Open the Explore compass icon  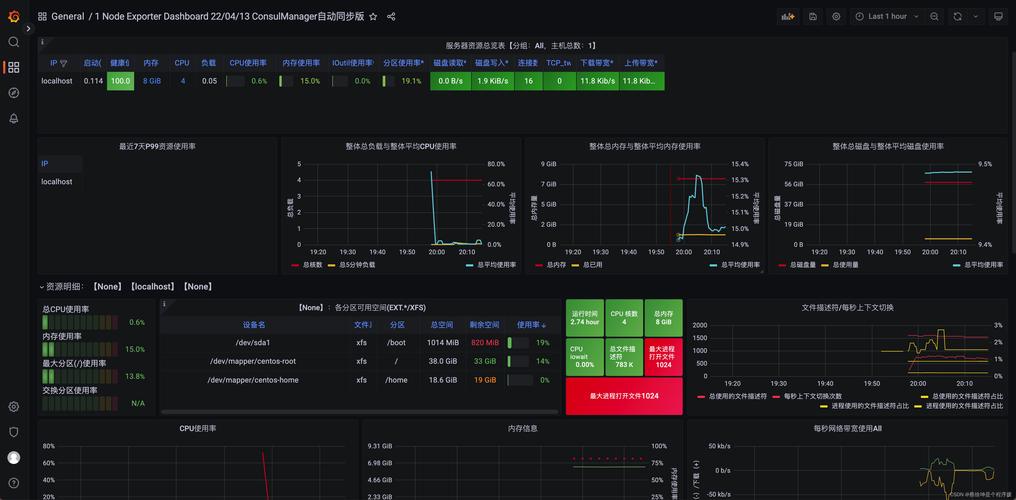click(x=14, y=92)
